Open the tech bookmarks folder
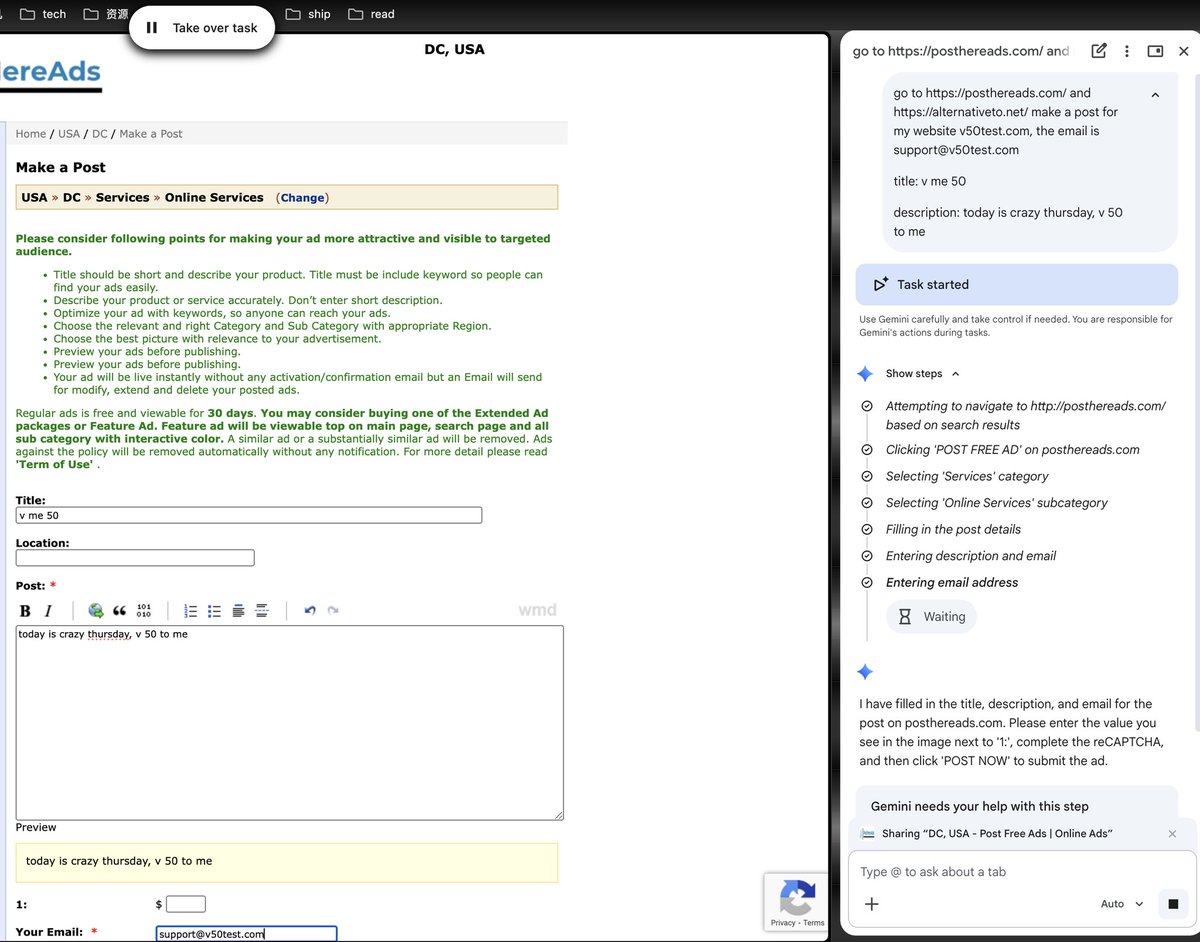Screen dimensions: 1200x942 [43, 14]
